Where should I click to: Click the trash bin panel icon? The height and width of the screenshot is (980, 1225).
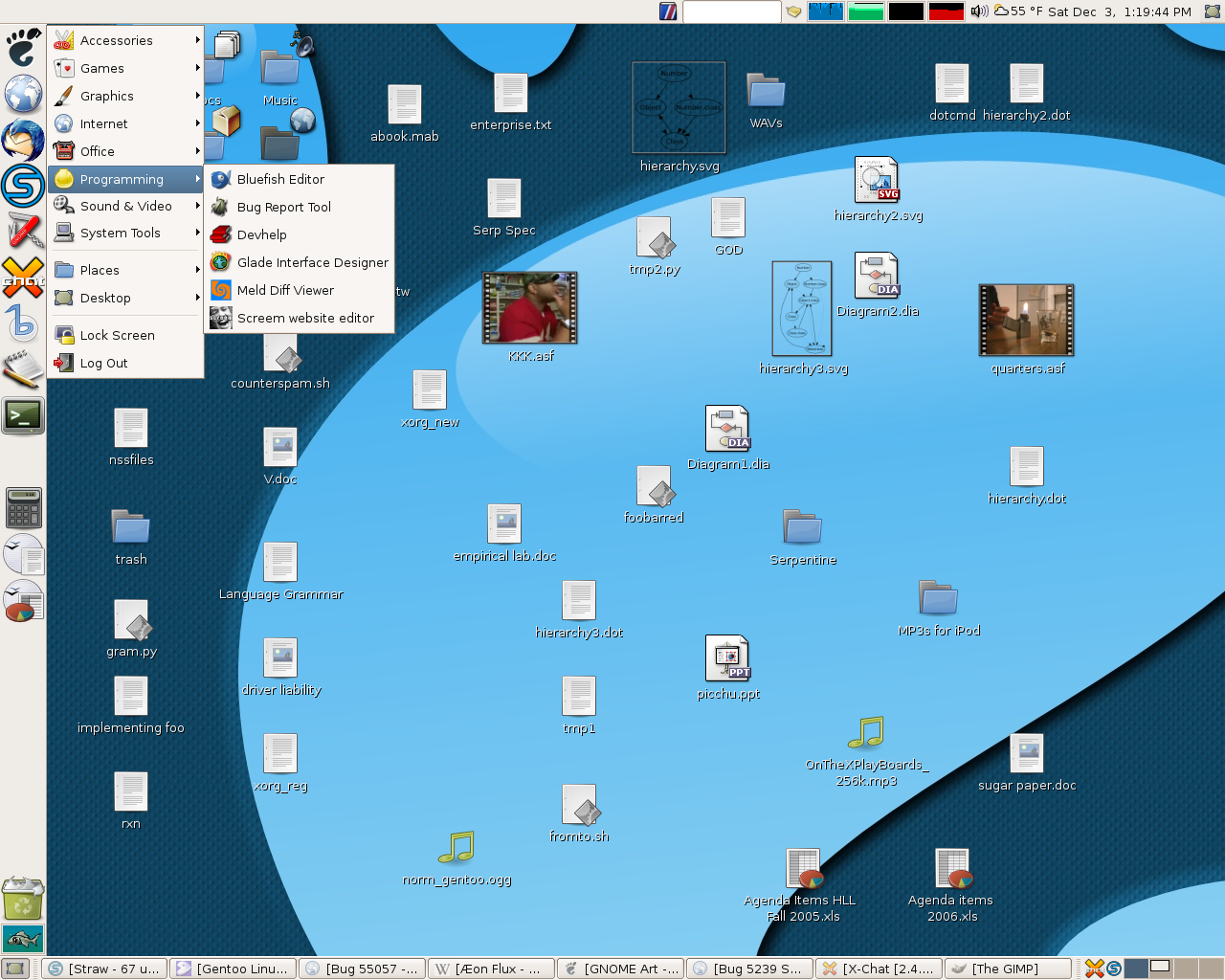click(x=22, y=899)
